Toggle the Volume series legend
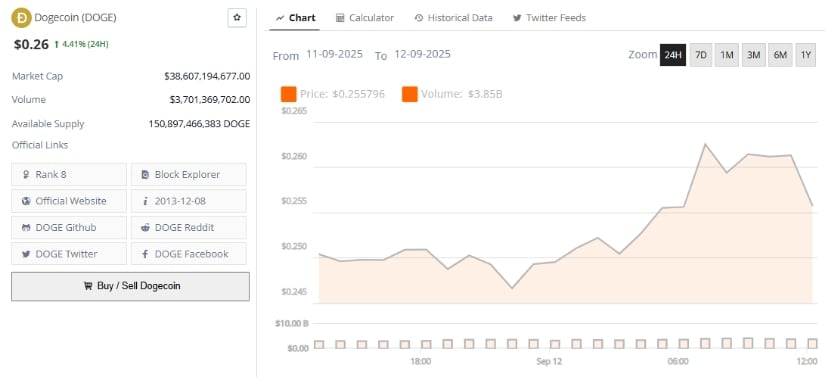The image size is (825, 377). [452, 94]
